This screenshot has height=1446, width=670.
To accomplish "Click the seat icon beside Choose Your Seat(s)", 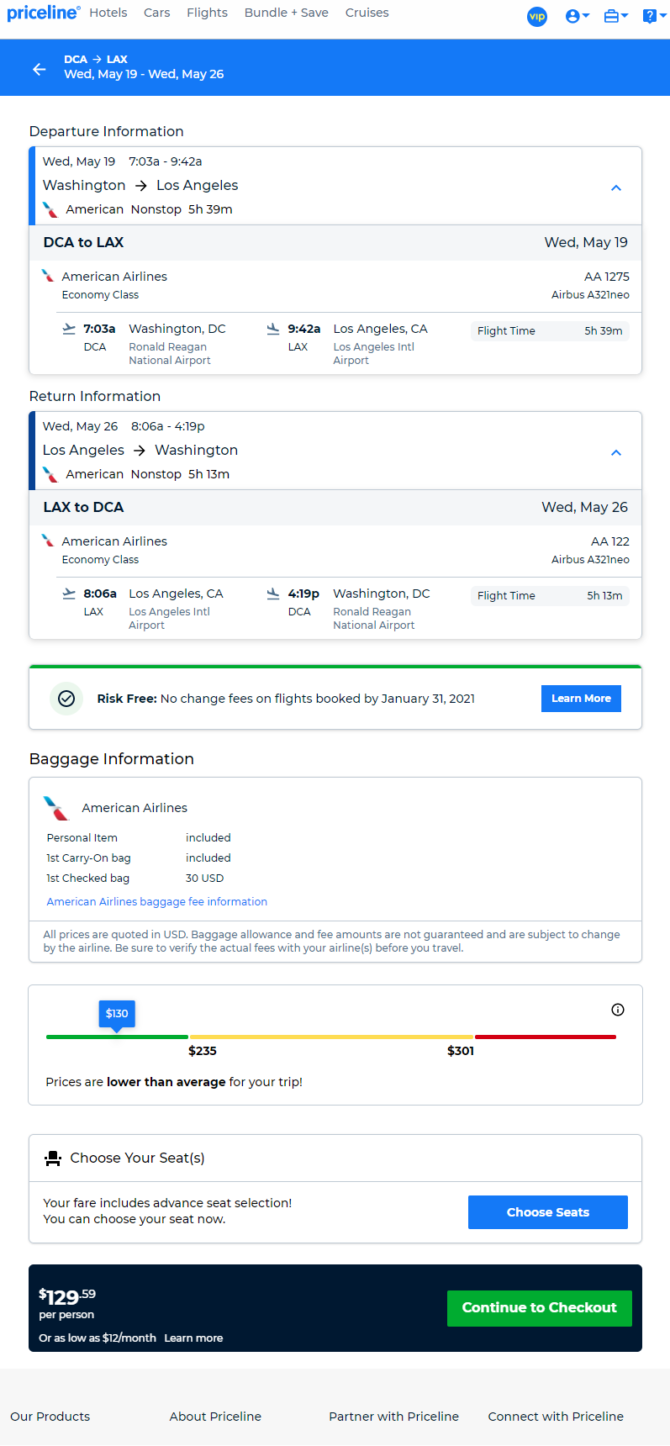I will click(x=53, y=1158).
